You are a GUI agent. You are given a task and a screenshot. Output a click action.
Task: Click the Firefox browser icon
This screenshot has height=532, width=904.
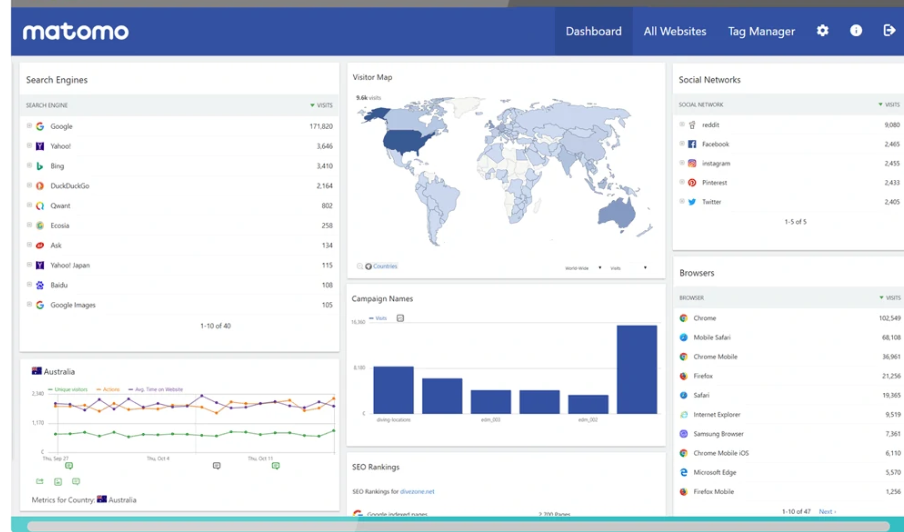[684, 376]
